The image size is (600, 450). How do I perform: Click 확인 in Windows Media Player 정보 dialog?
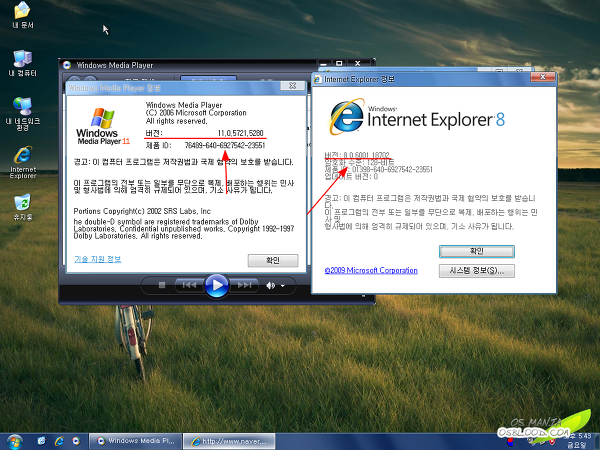(x=273, y=261)
